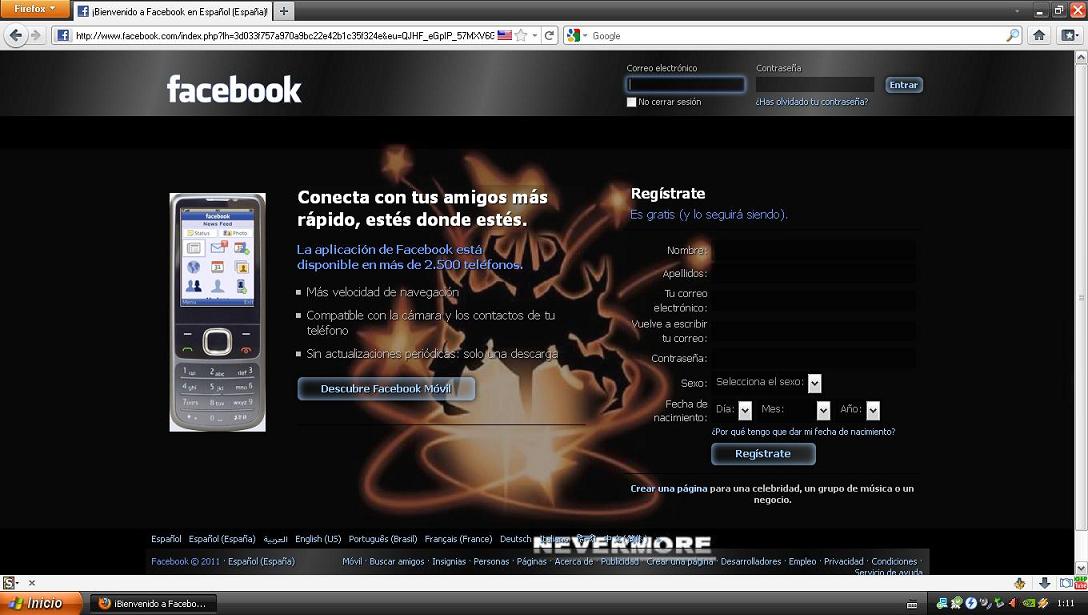The height and width of the screenshot is (615, 1088).
Task: Click the Apellidos registration field
Action: (x=814, y=273)
